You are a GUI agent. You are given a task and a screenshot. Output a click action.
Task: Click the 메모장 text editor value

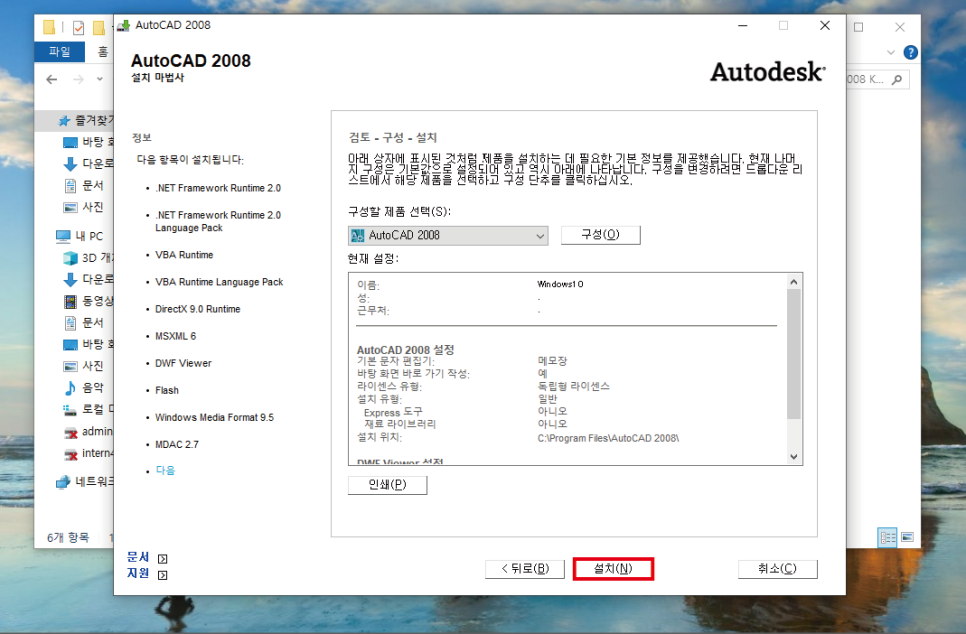552,360
